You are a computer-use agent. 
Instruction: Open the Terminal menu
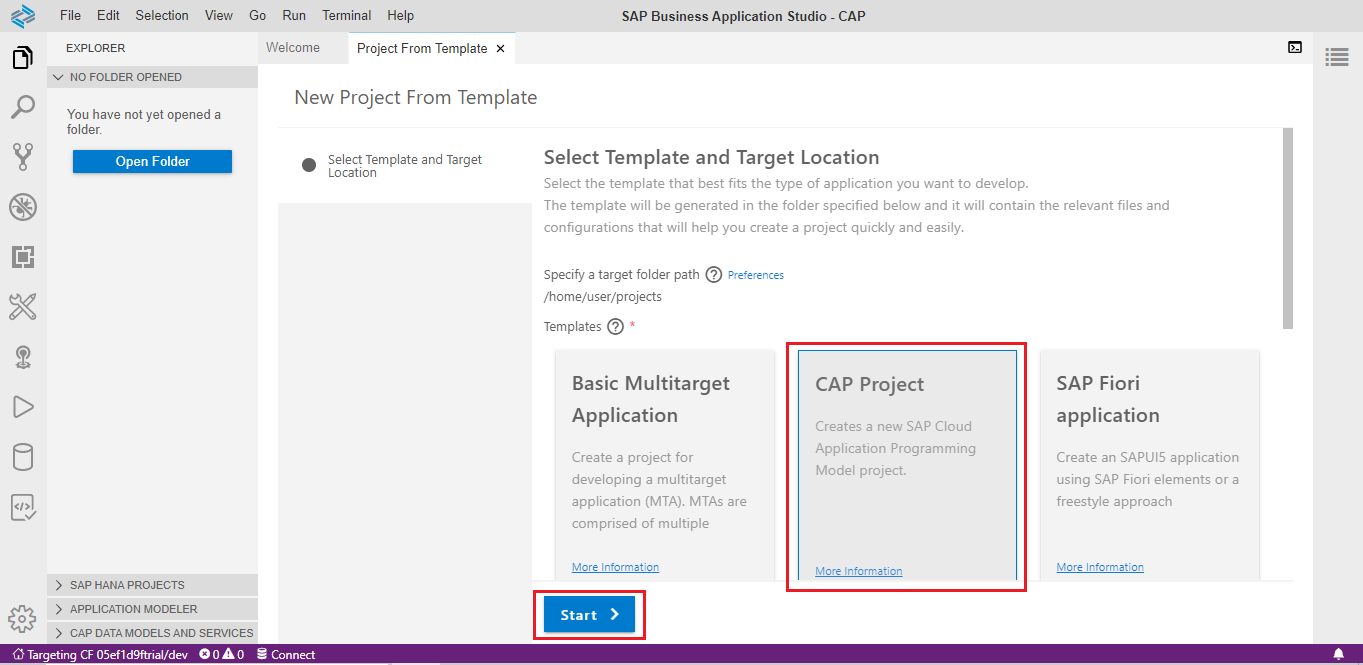[x=346, y=15]
